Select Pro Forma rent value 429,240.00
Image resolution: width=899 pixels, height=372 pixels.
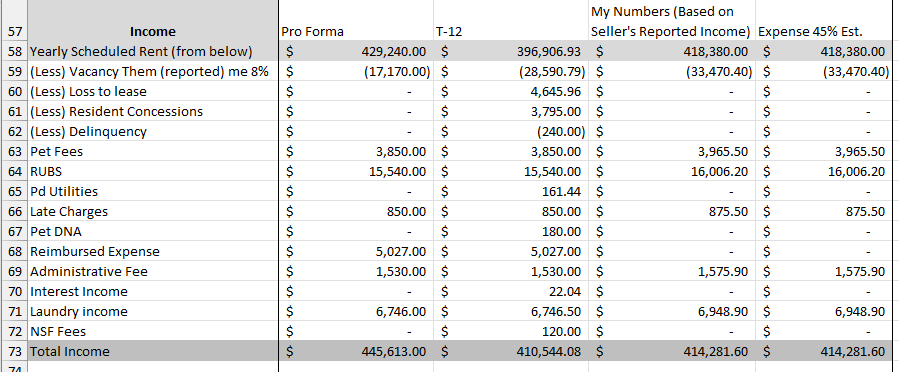(356, 51)
